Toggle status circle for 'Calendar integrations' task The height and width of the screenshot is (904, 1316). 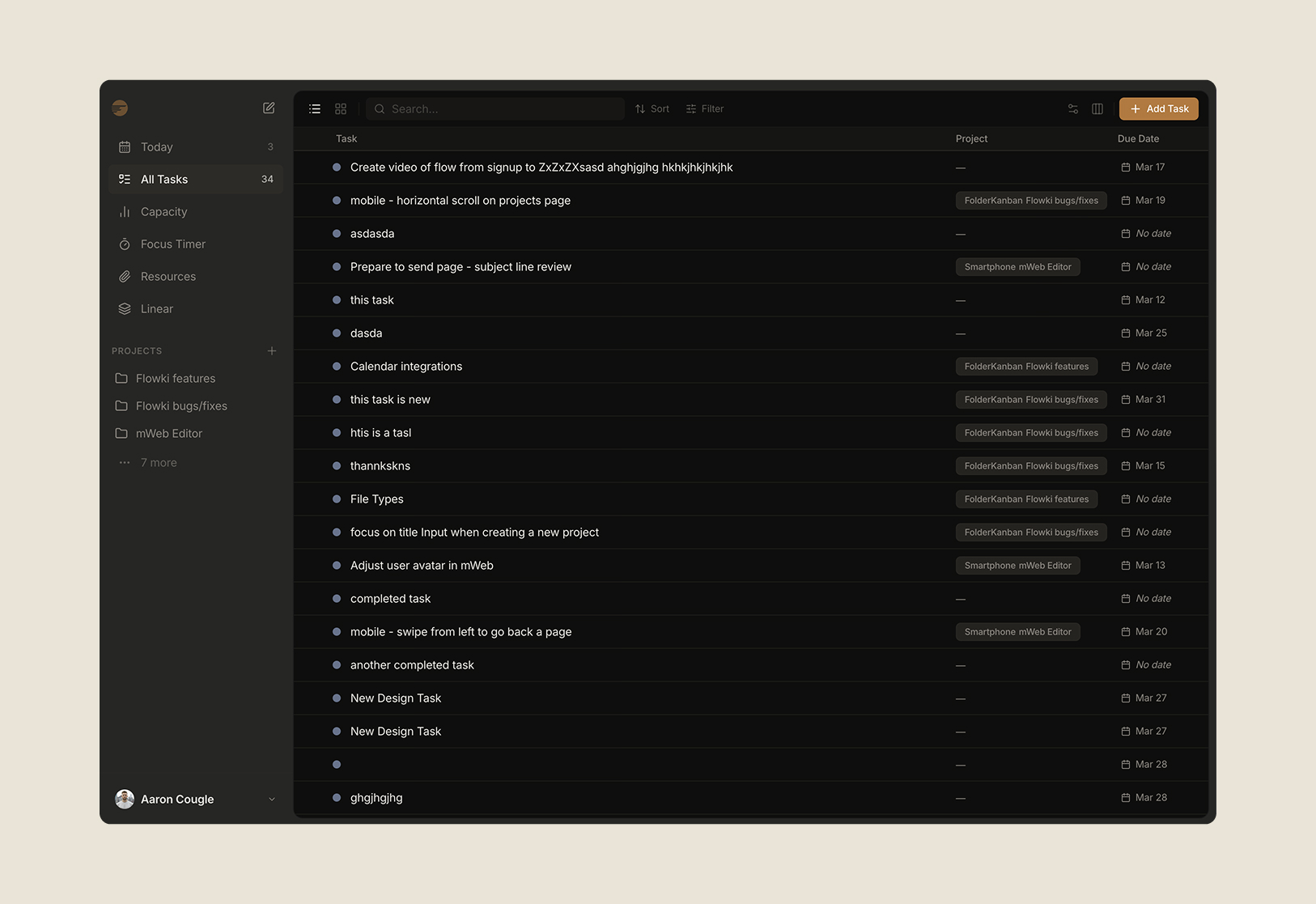point(337,367)
